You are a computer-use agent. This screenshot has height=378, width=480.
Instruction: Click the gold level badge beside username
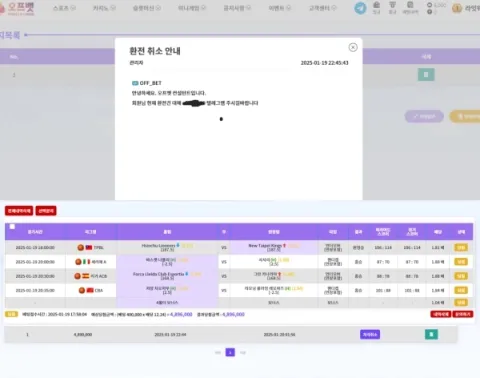(457, 8)
